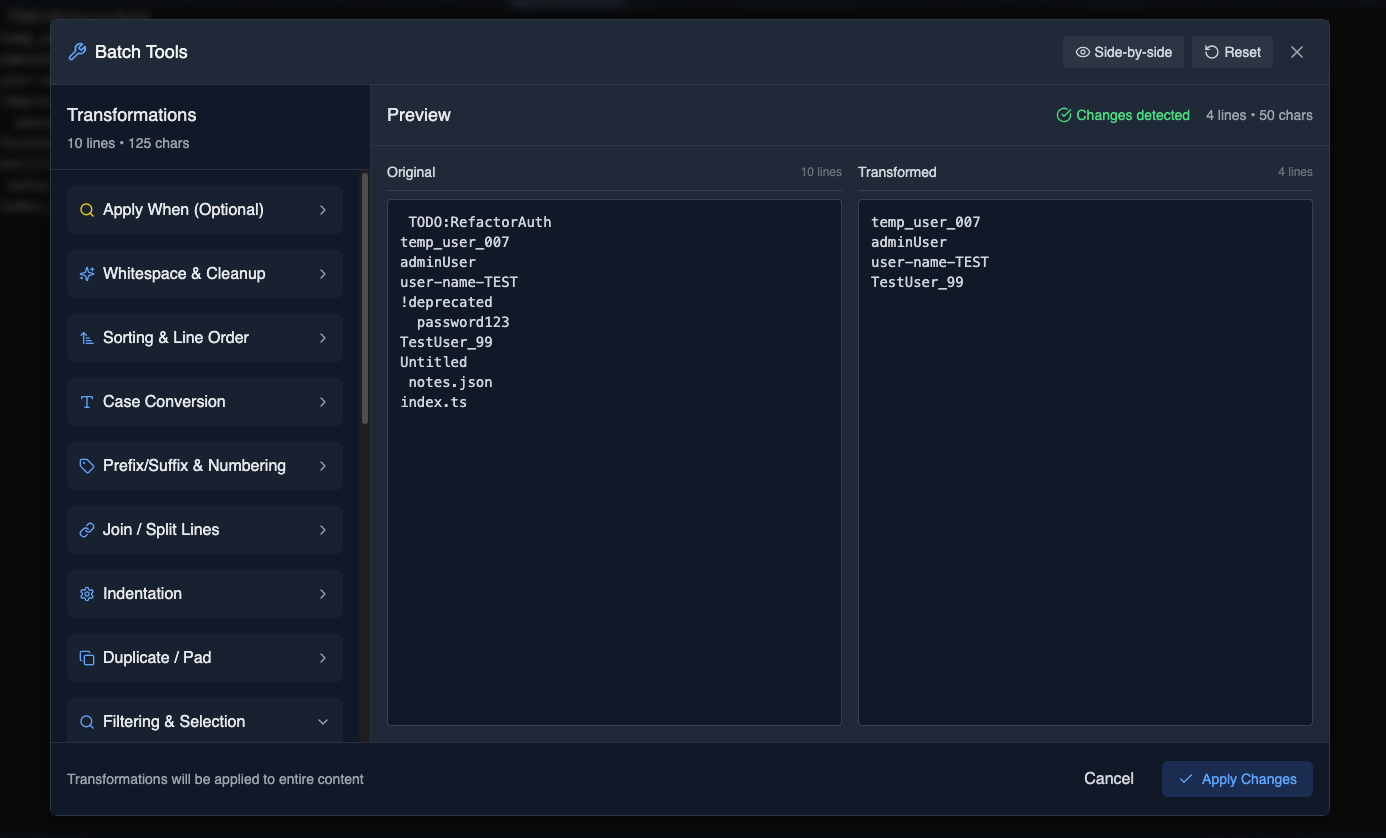Click the Untitled line in Original
1386x838 pixels.
(x=434, y=362)
